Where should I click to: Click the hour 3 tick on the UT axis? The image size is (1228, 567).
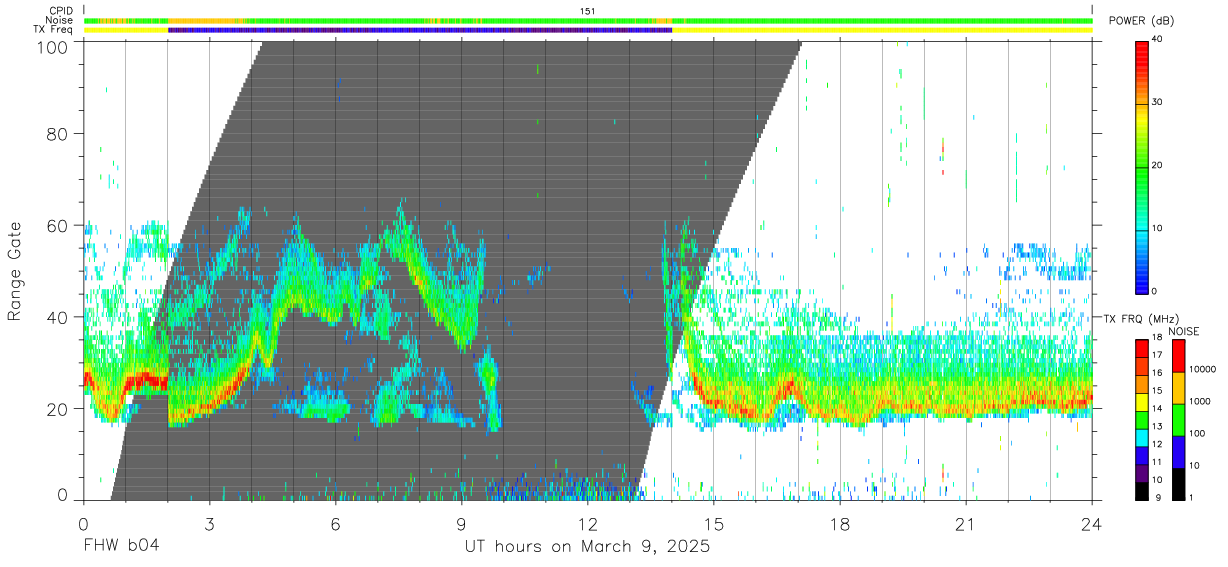209,523
